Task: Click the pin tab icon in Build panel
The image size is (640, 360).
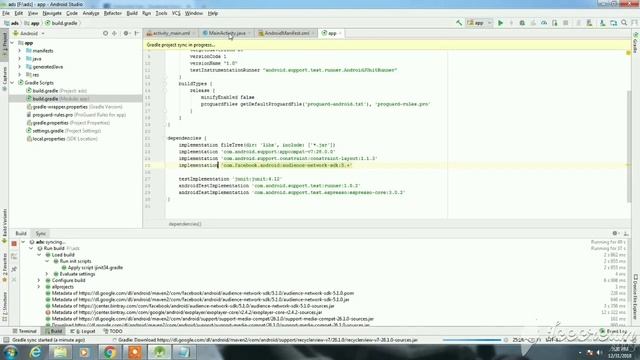Action: pyautogui.click(x=14, y=269)
